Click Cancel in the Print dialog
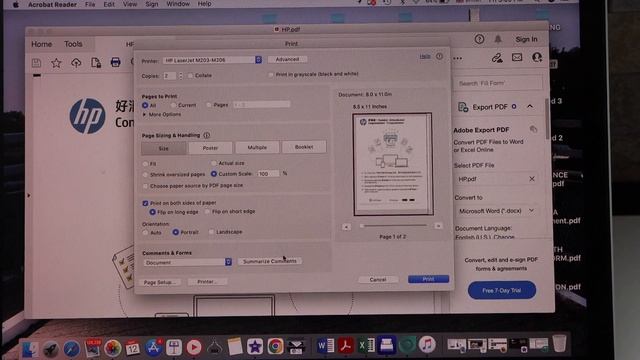This screenshot has height=360, width=640. tap(378, 280)
